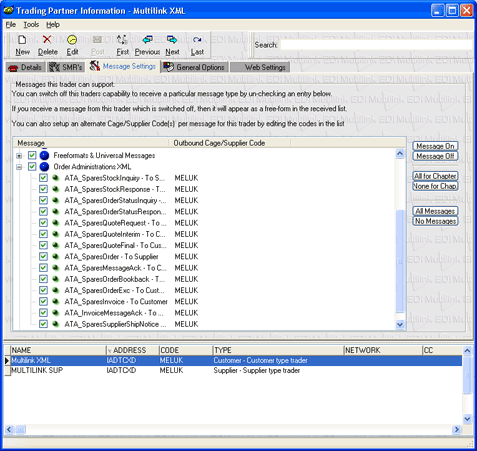The height and width of the screenshot is (451, 477).
Task: Click the No Messages button
Action: [x=435, y=221]
